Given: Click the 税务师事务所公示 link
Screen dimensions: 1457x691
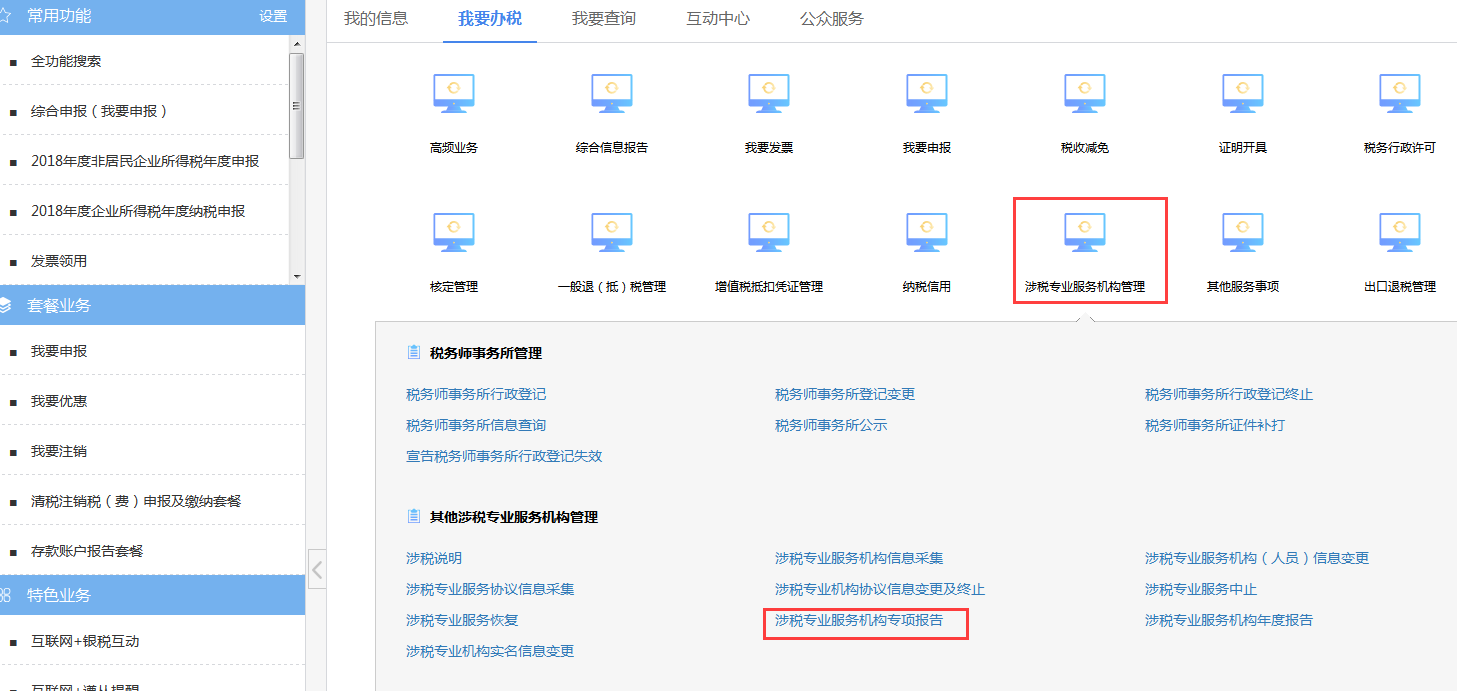Looking at the screenshot, I should tap(831, 425).
